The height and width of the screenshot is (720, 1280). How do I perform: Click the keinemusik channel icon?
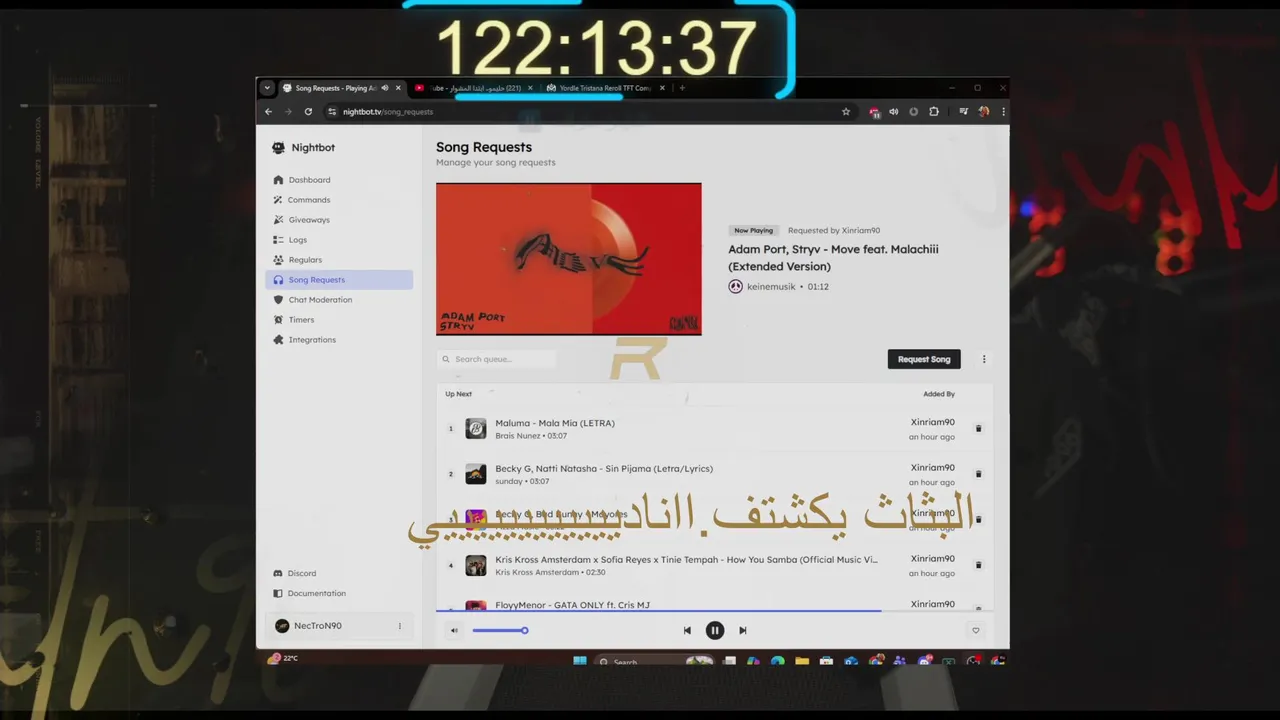[736, 286]
